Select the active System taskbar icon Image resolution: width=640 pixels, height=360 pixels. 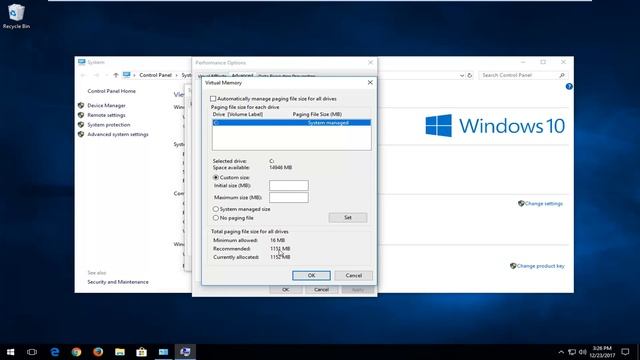click(185, 352)
